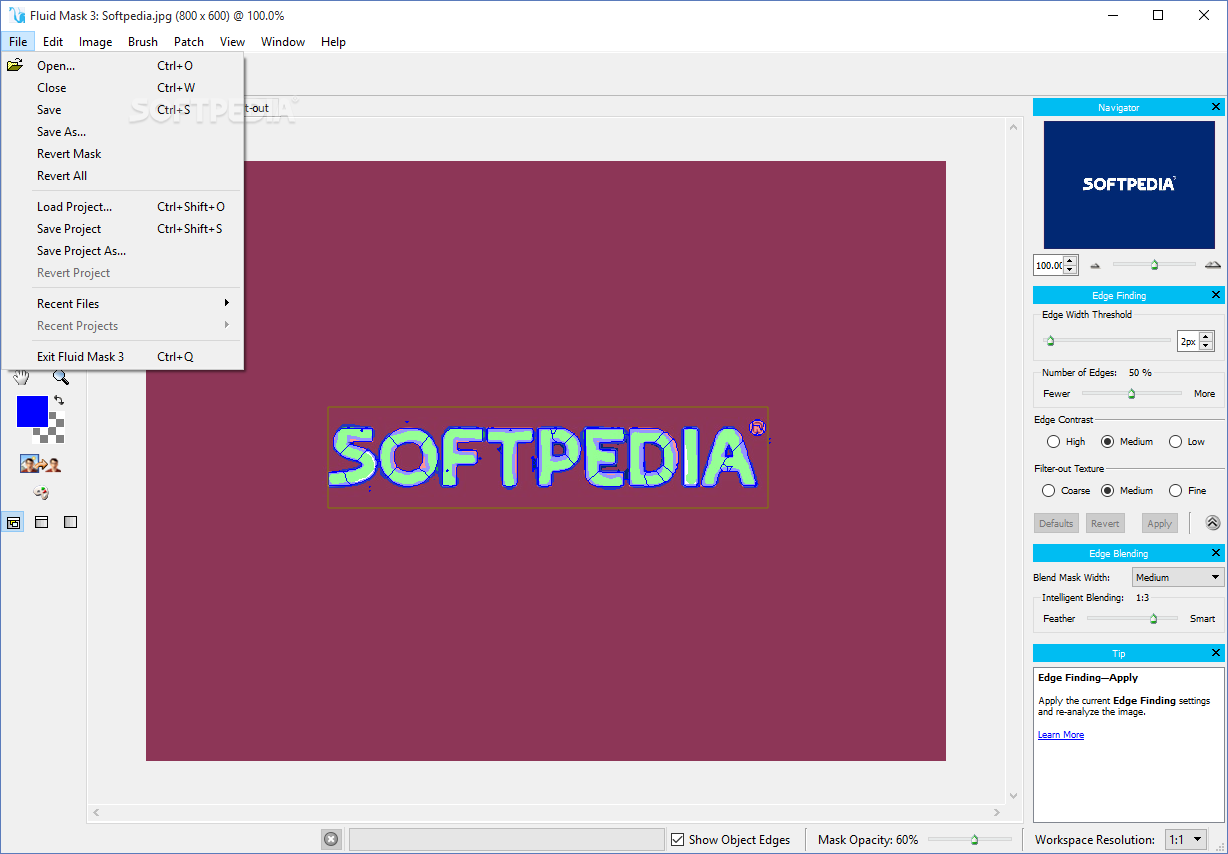Image resolution: width=1228 pixels, height=854 pixels.
Task: Open the Edit menu
Action: pos(53,42)
